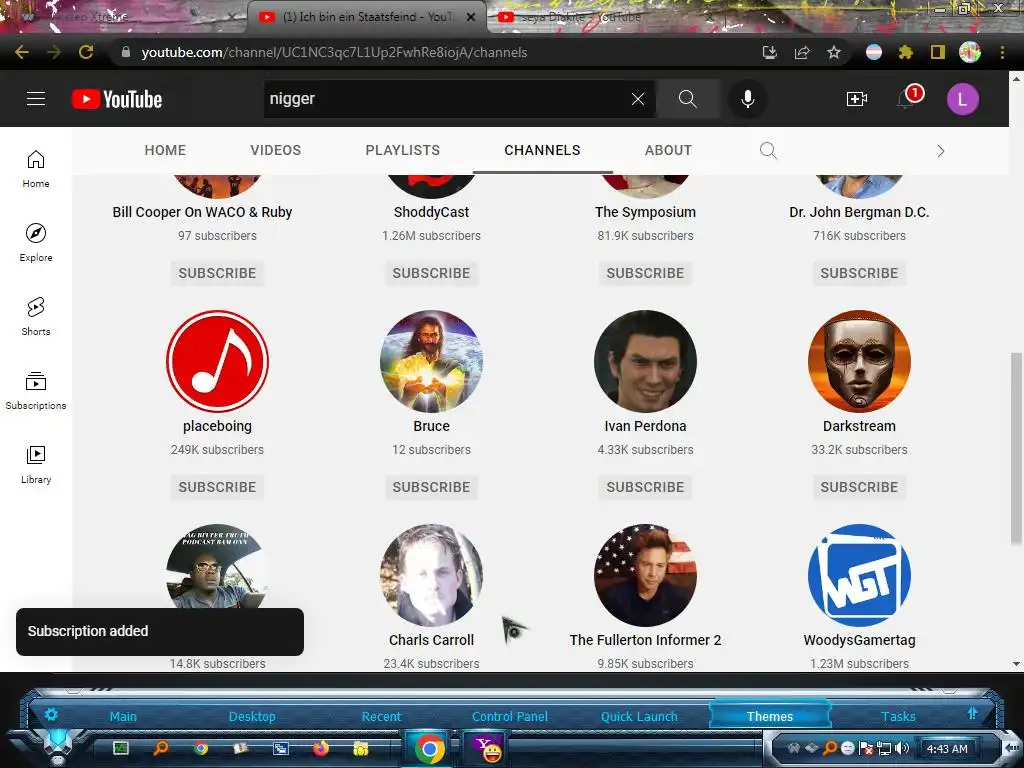Open the Darkstream mask avatar

point(859,361)
